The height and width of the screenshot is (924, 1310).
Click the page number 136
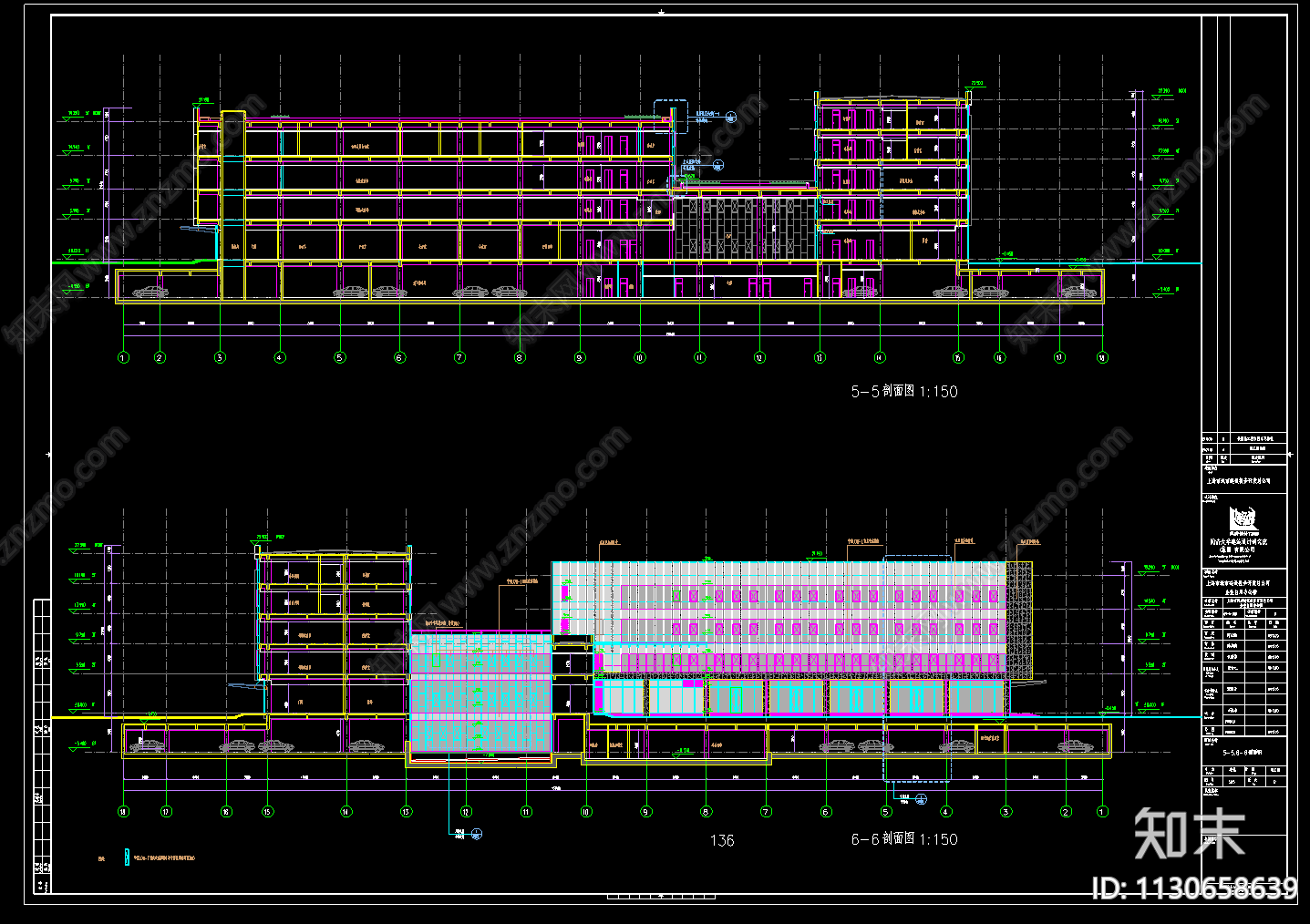point(721,840)
